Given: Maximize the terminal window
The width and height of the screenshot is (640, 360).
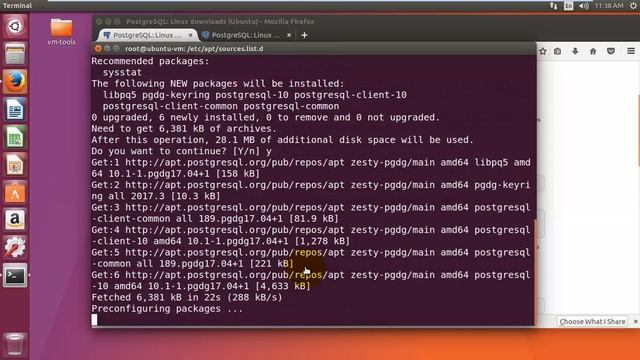Looking at the screenshot, I should (x=116, y=49).
